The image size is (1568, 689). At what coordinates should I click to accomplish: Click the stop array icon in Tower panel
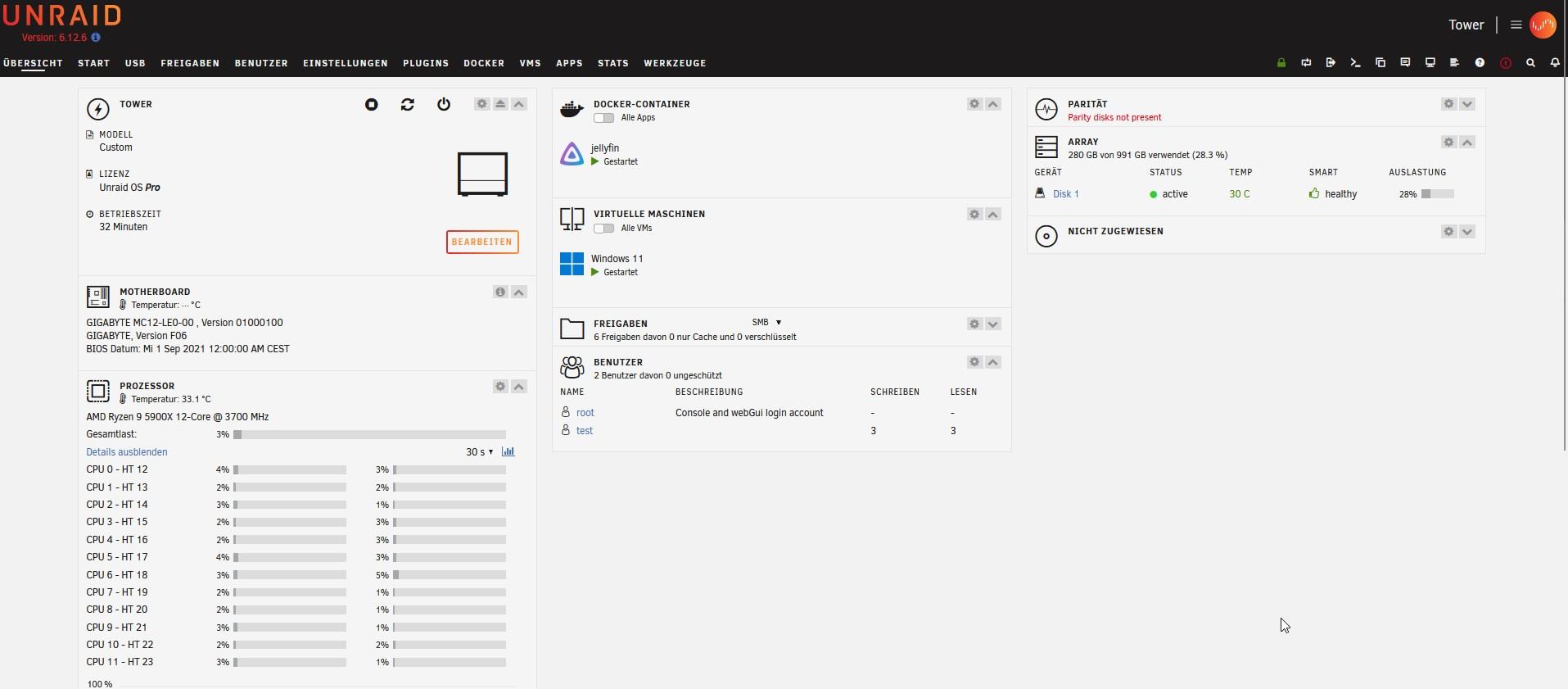[x=372, y=104]
